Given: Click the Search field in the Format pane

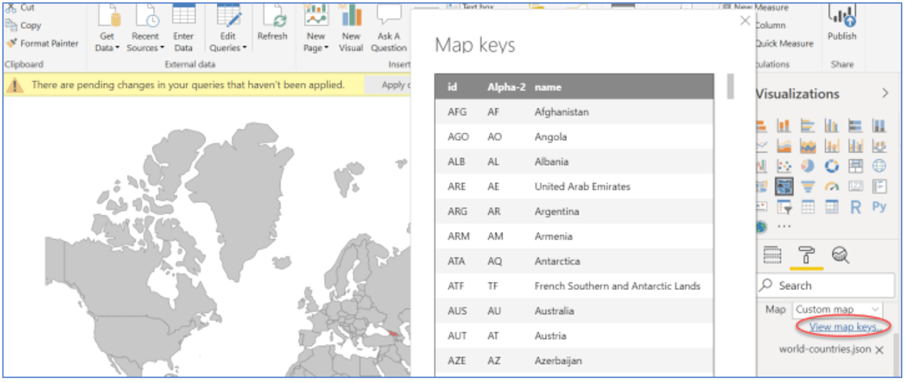Looking at the screenshot, I should pos(825,286).
